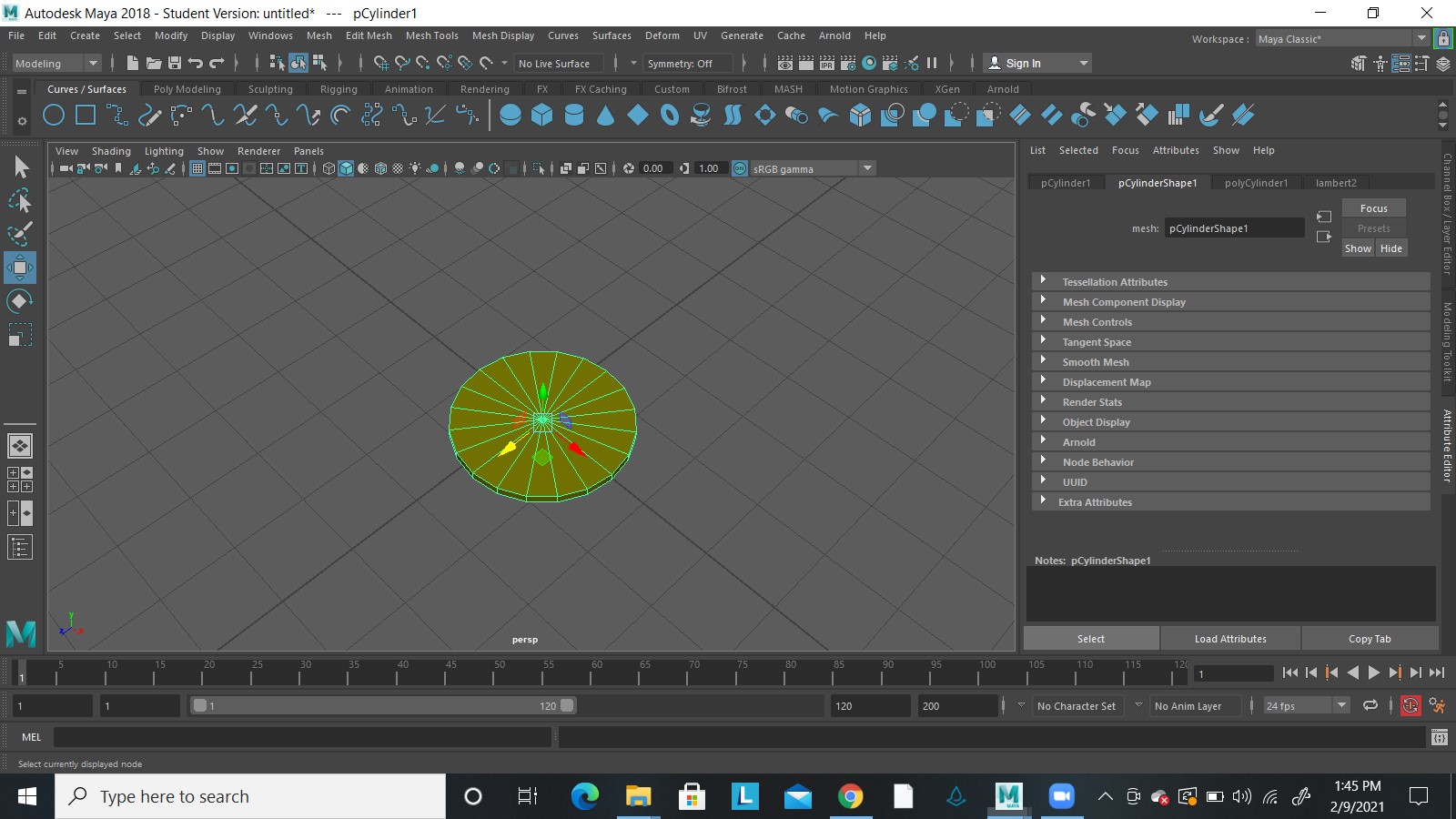Viewport: 1456px width, 819px height.
Task: Toggle viewport grid display
Action: click(x=197, y=168)
